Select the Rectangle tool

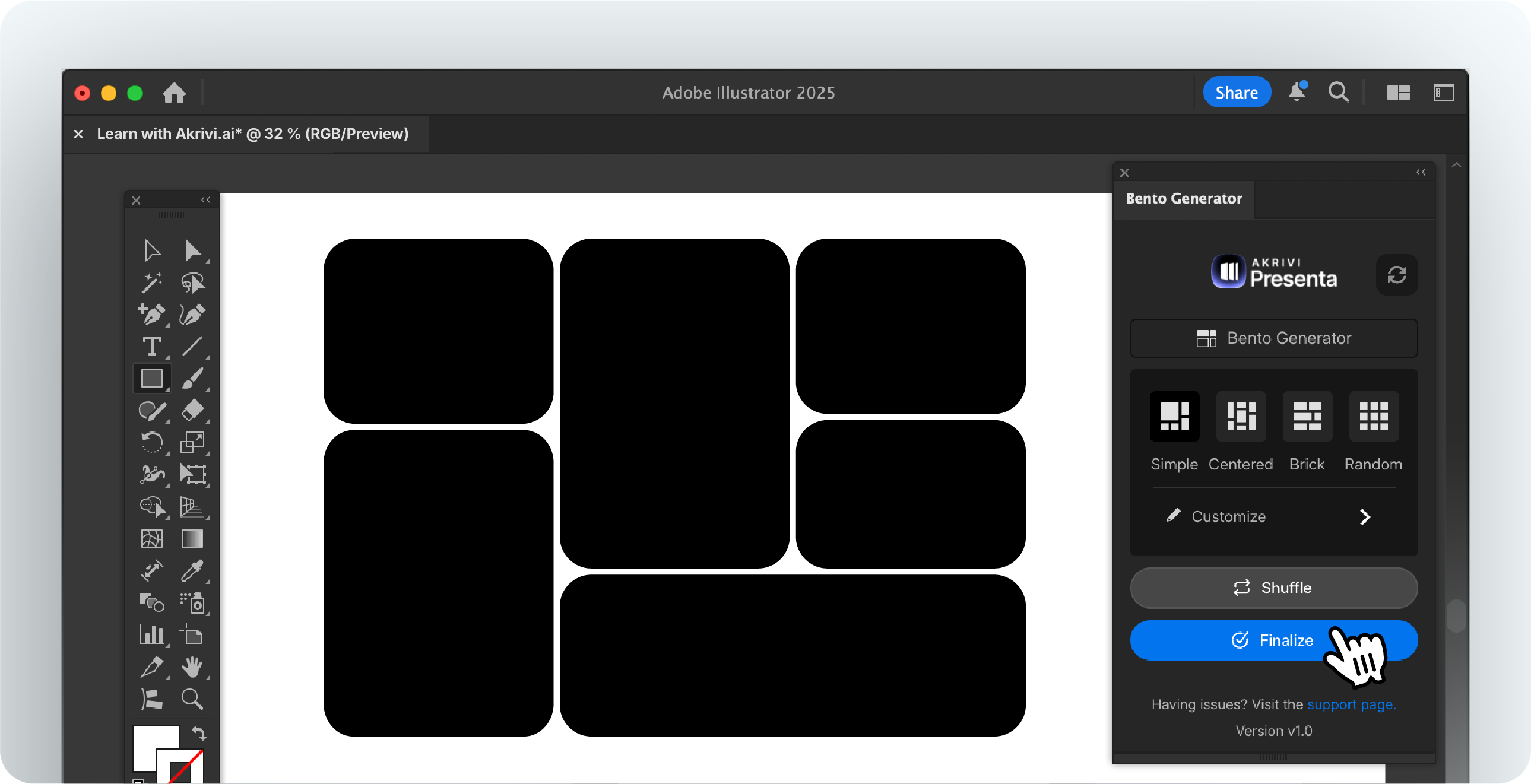pos(152,379)
